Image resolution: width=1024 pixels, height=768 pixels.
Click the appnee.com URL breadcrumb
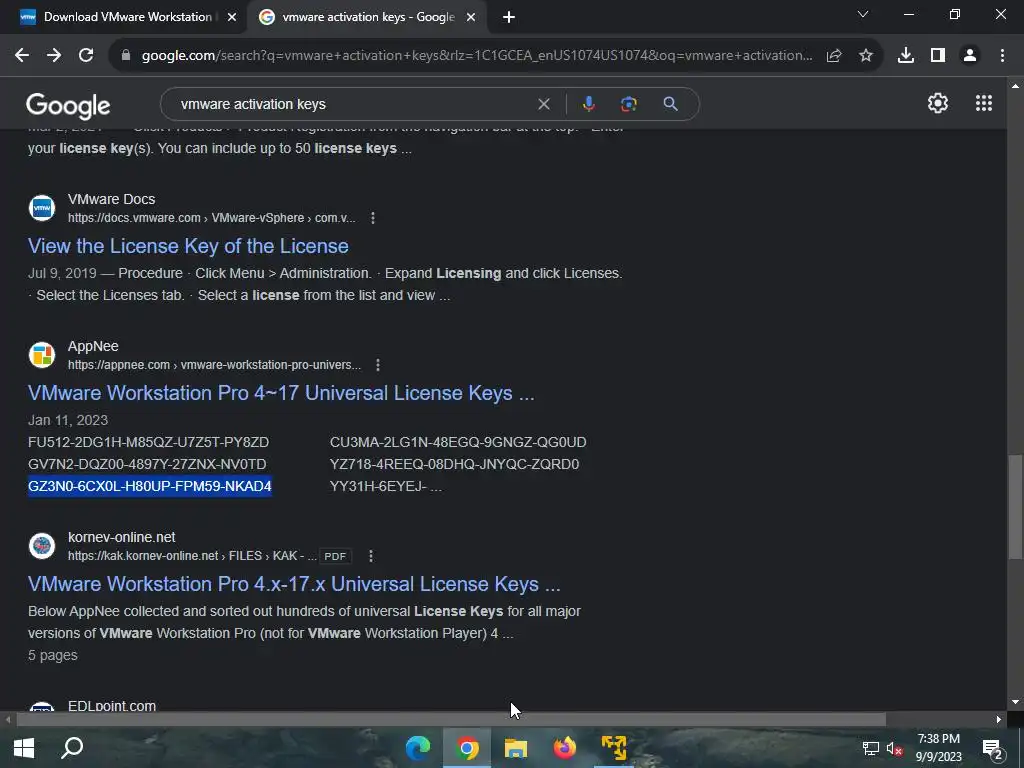[x=214, y=365]
